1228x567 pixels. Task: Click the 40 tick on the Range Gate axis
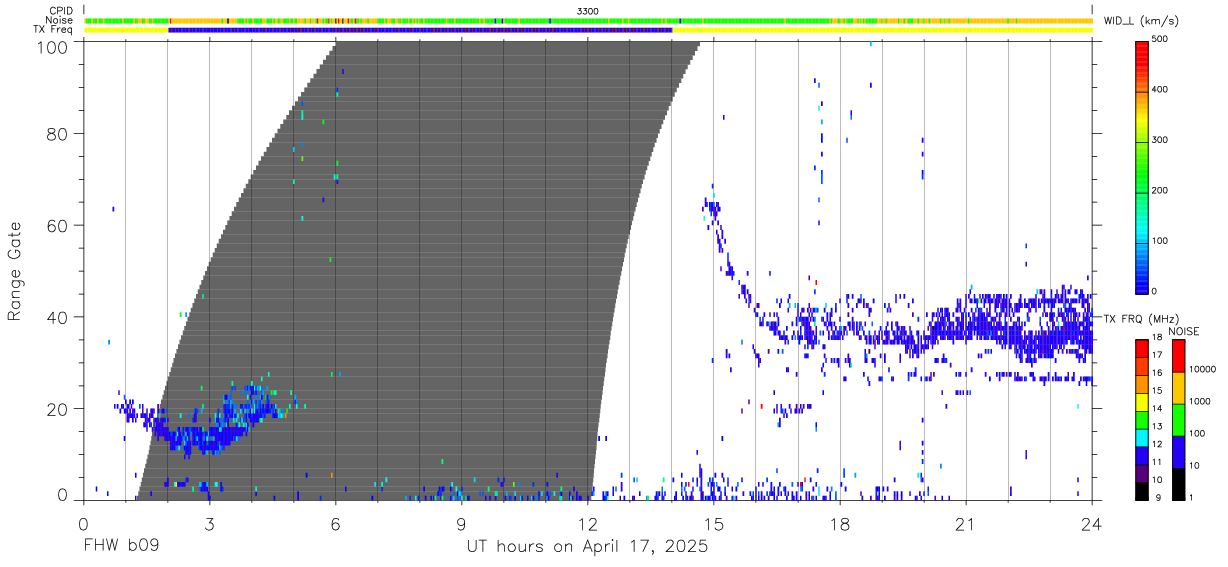click(58, 317)
